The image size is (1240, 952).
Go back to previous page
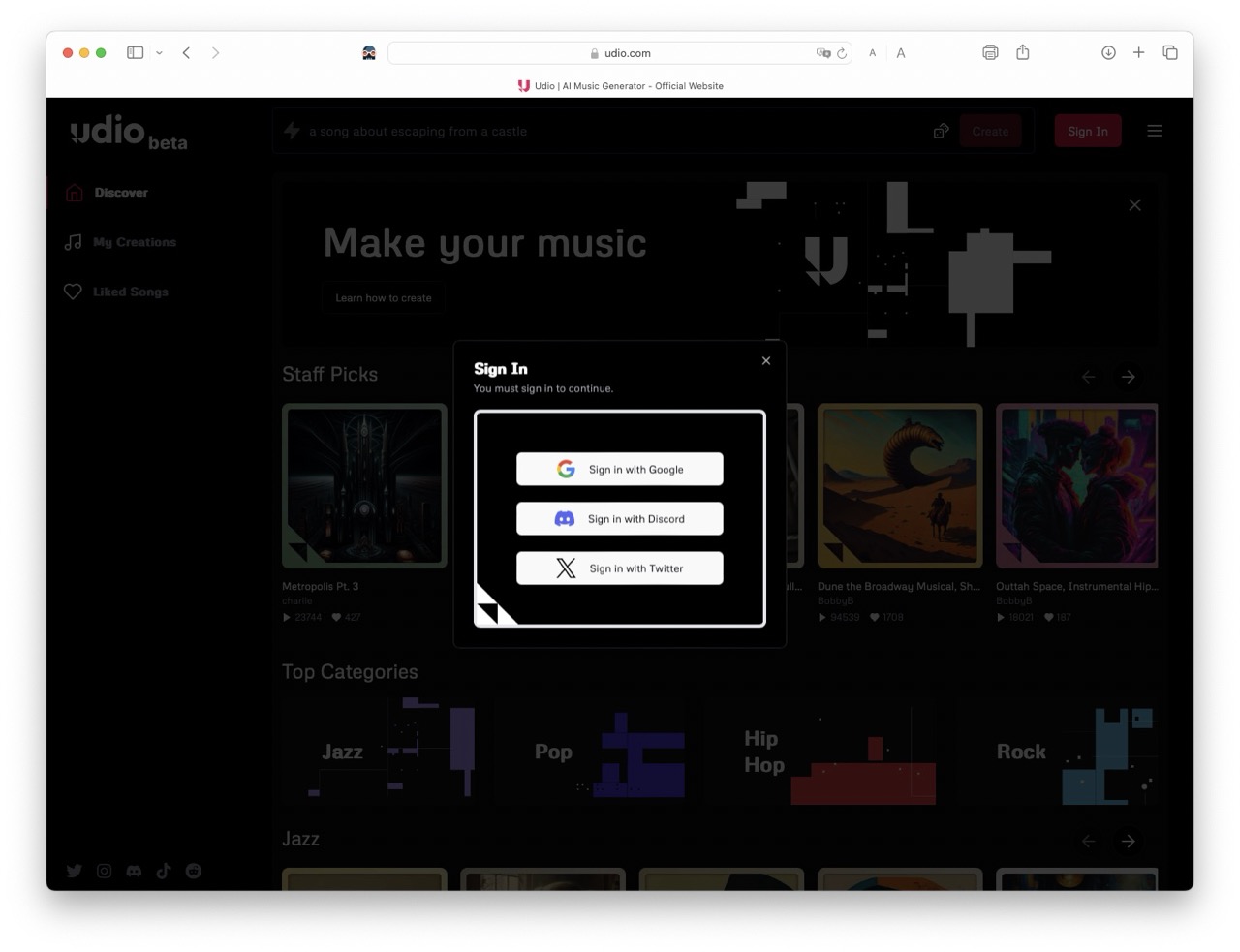coord(186,53)
